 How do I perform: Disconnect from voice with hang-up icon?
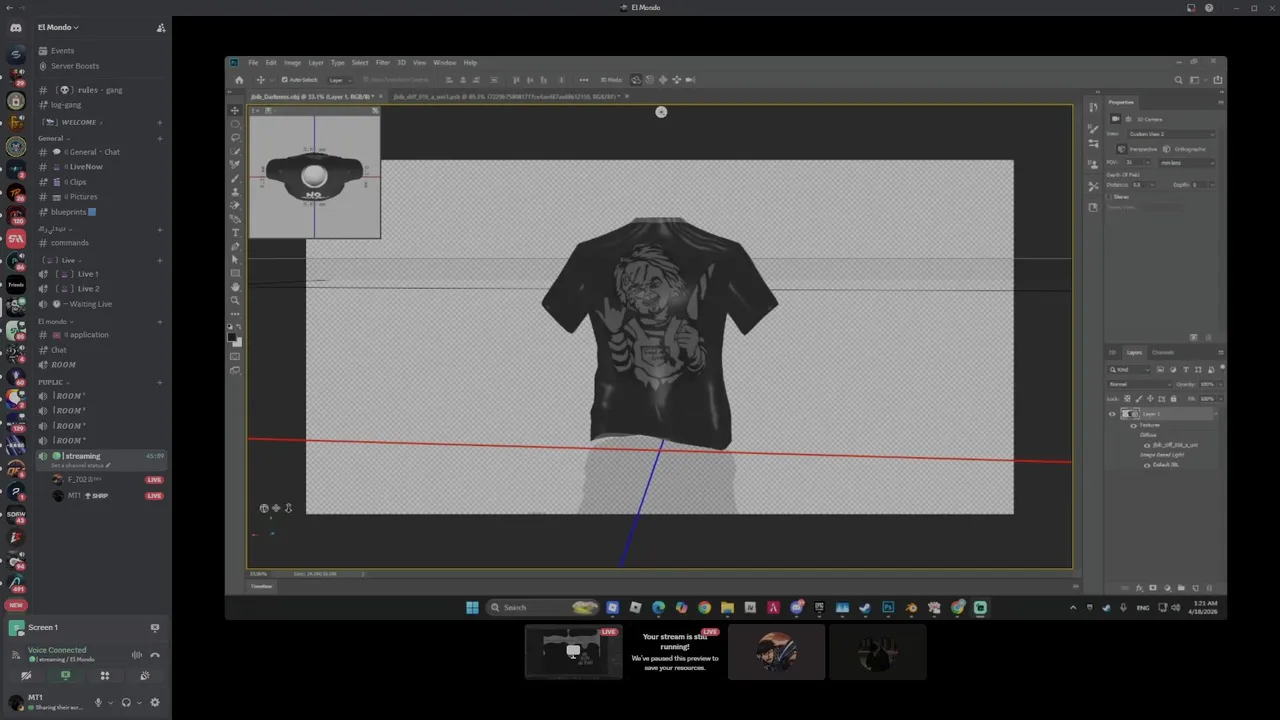point(155,655)
